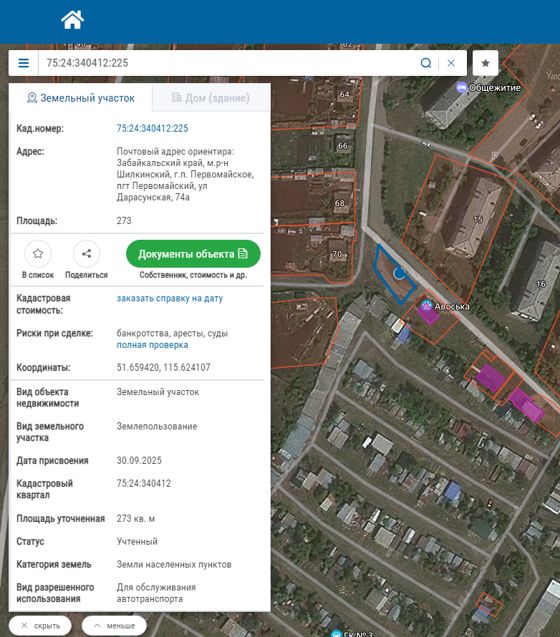Collapse details with the меньше button
The image size is (560, 637).
(x=114, y=626)
